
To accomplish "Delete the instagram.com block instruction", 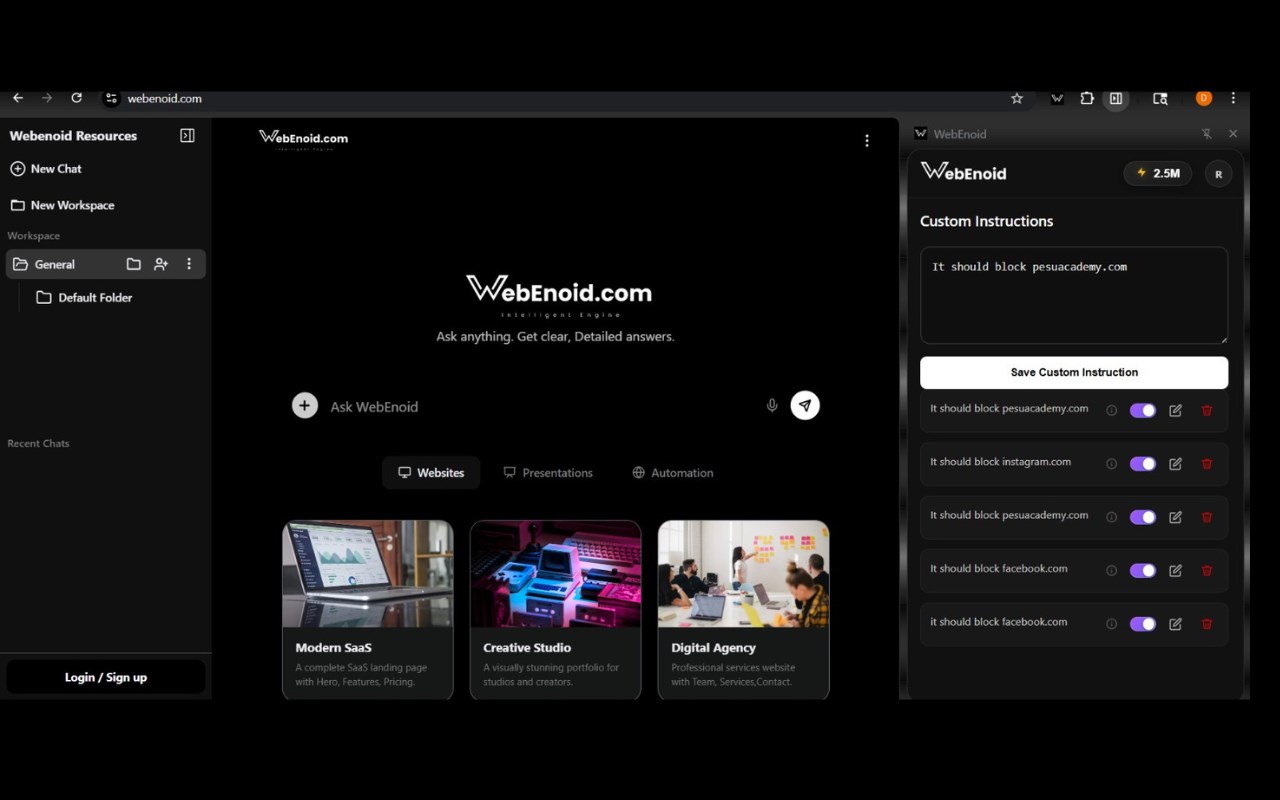I will click(1207, 464).
